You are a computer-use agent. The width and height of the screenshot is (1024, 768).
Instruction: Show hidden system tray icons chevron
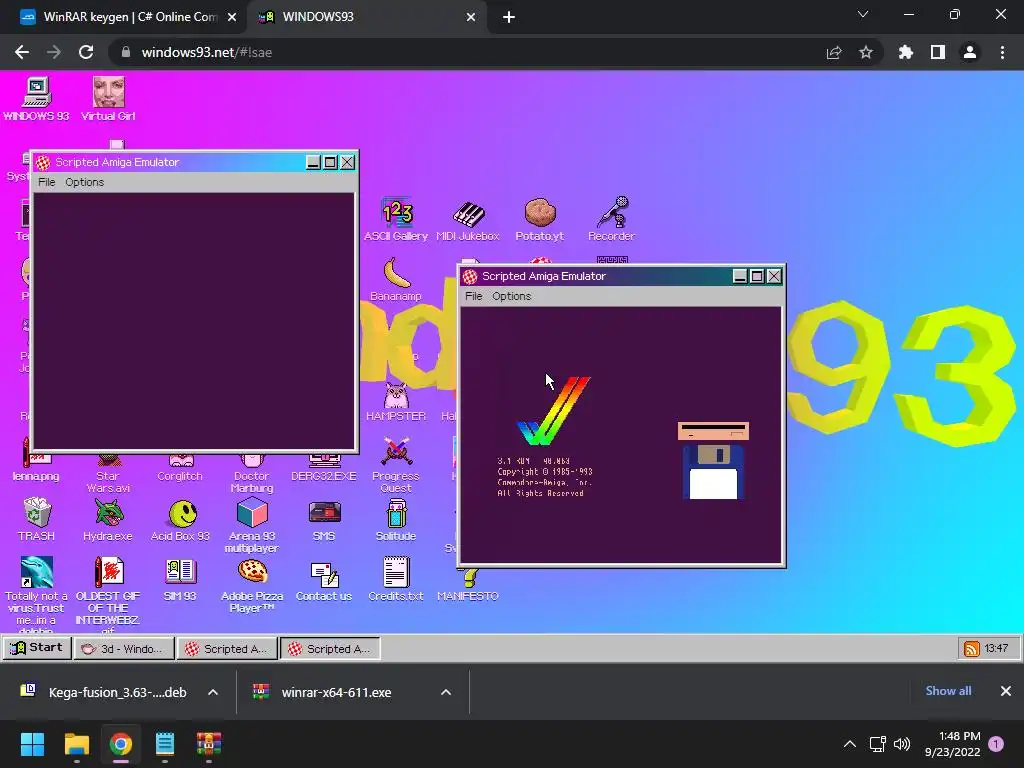pyautogui.click(x=850, y=744)
